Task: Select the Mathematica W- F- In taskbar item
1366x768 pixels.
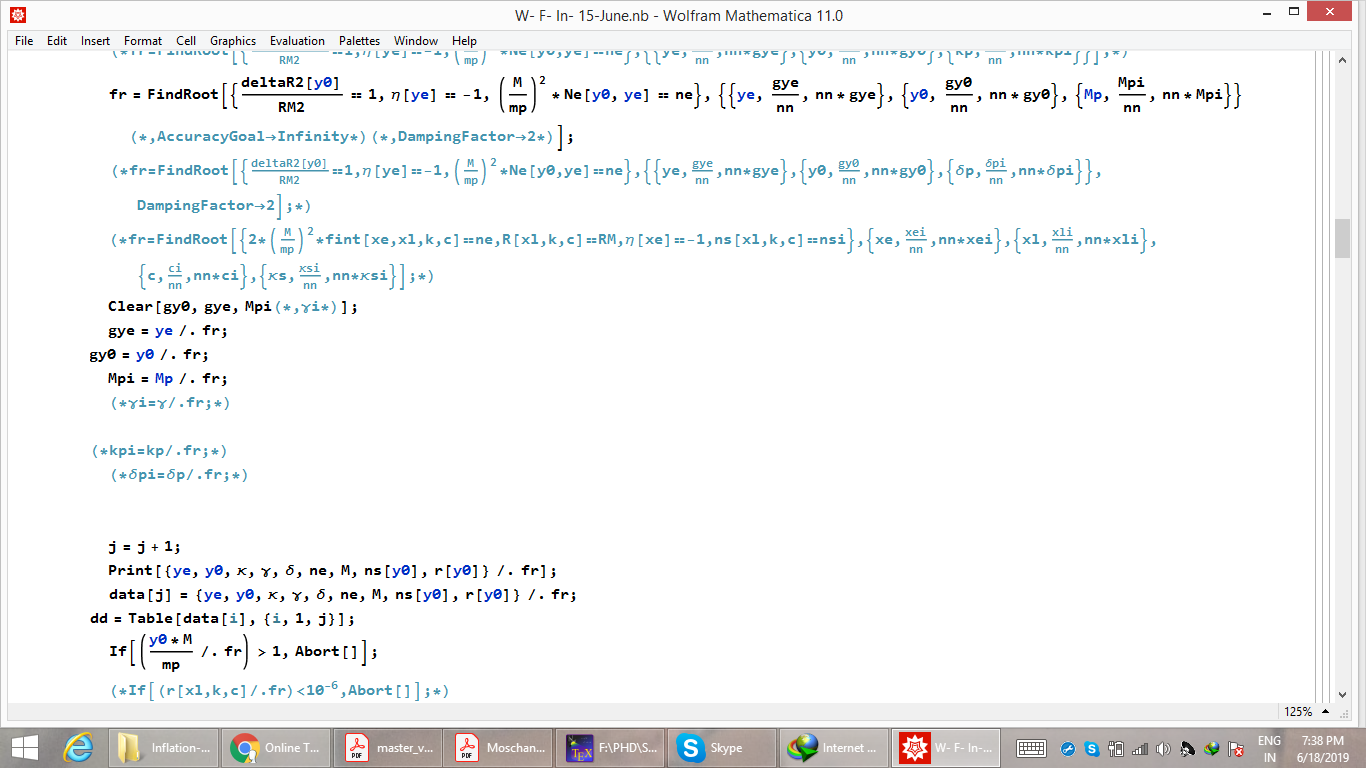Action: pyautogui.click(x=945, y=747)
